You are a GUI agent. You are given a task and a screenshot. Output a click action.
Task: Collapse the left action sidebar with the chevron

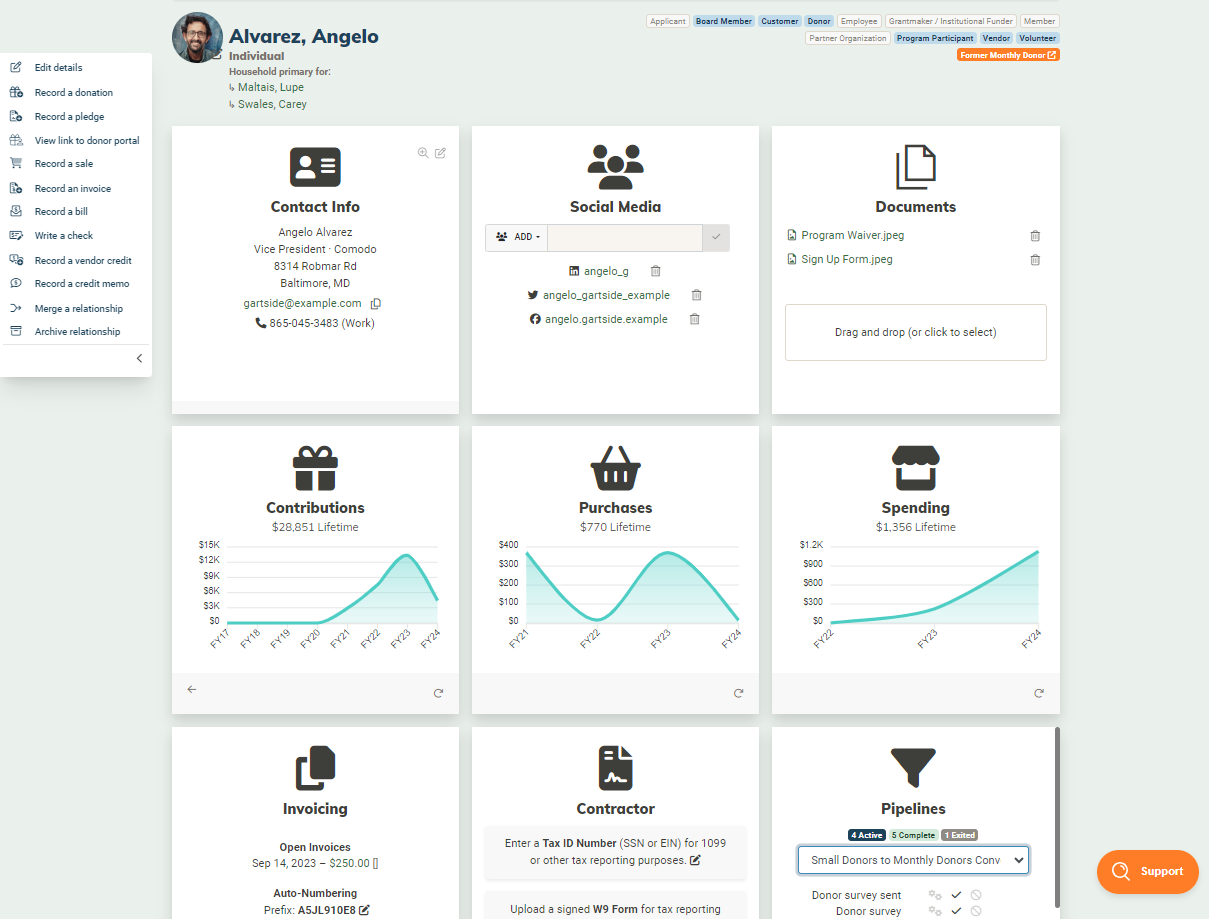(139, 358)
